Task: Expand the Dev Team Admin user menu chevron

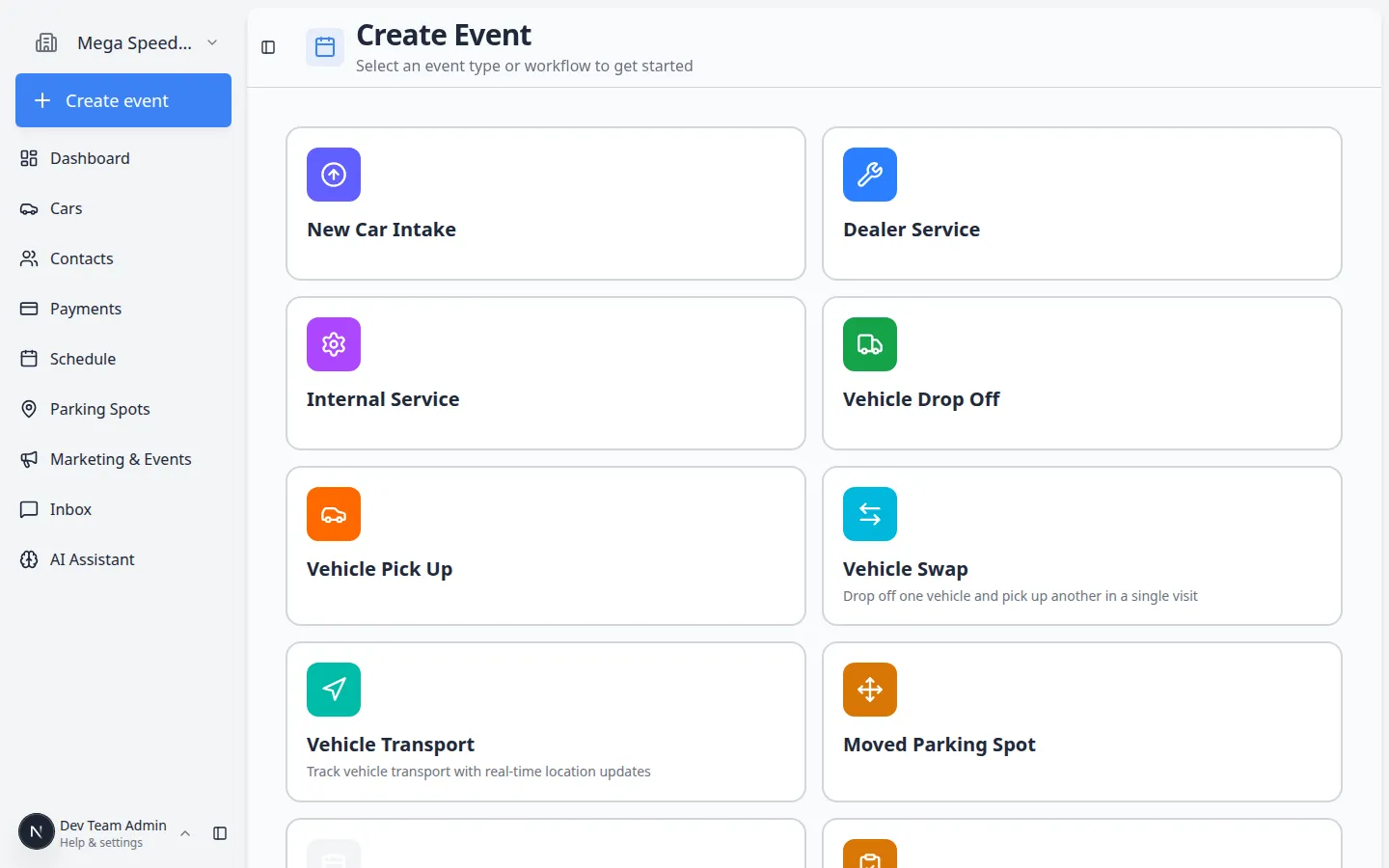Action: [185, 833]
